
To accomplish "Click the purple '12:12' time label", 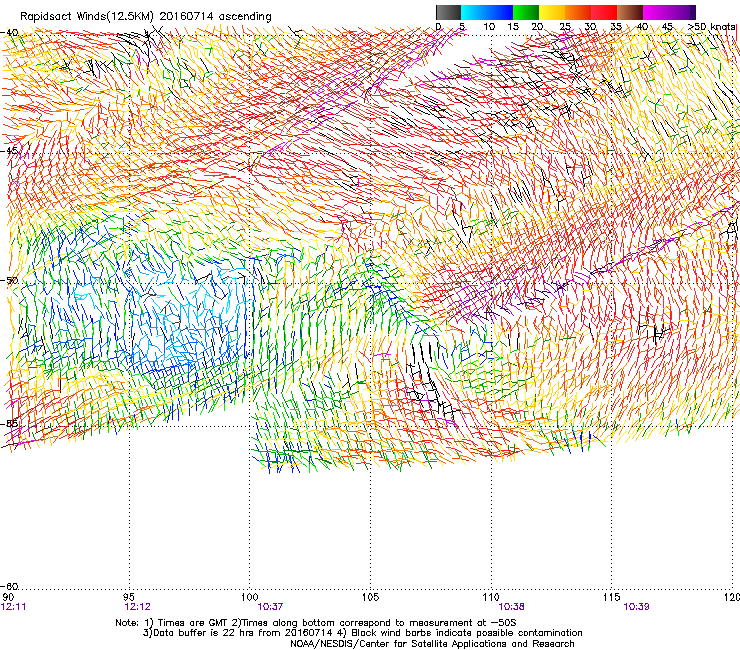I will click(137, 607).
